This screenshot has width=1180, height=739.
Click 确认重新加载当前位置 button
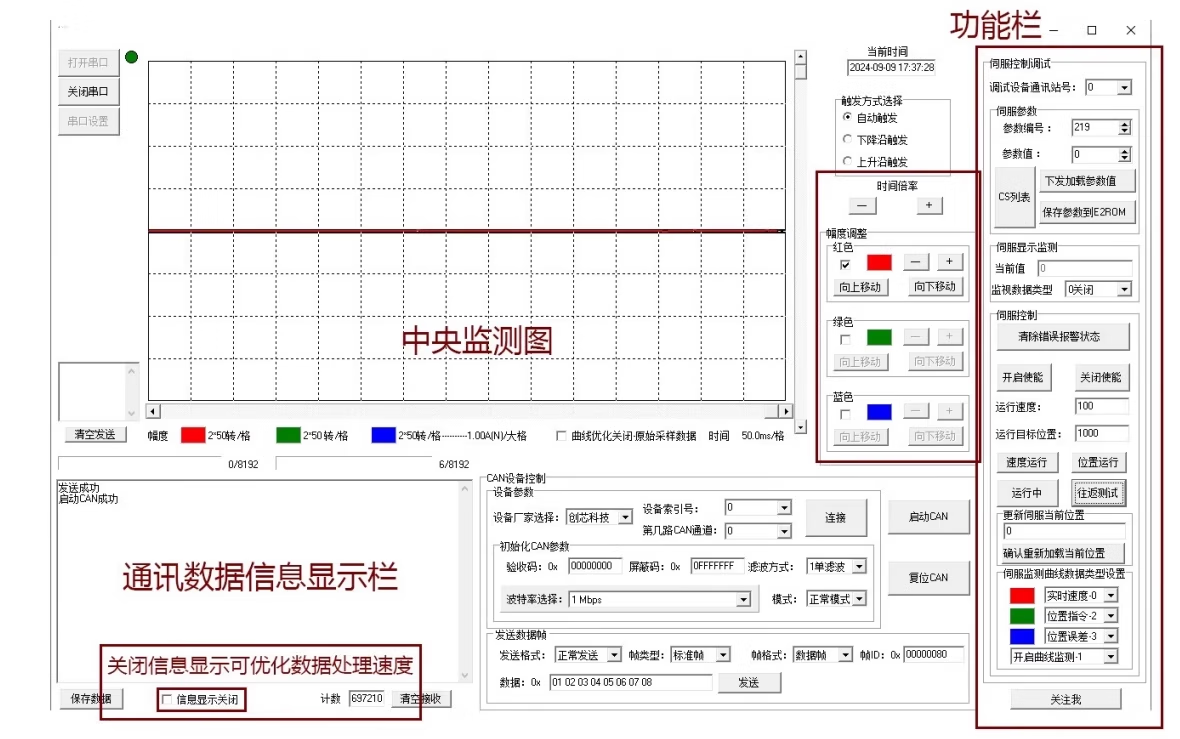1061,553
